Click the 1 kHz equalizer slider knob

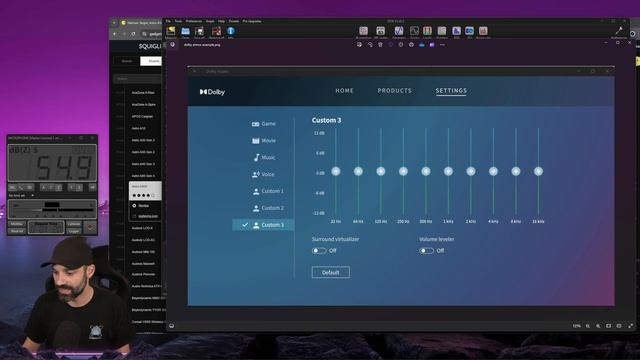448,171
